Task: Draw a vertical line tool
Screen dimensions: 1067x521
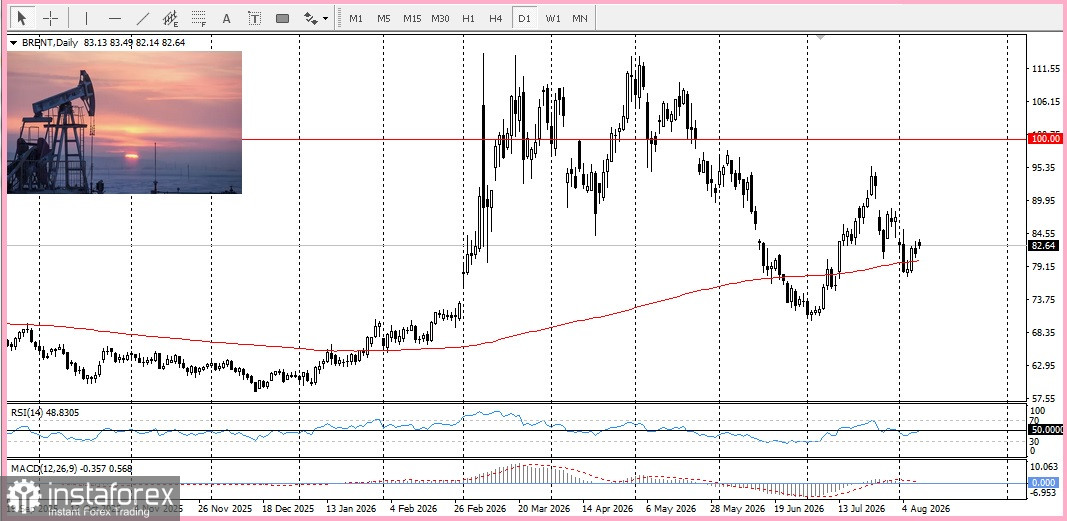Action: click(x=86, y=18)
